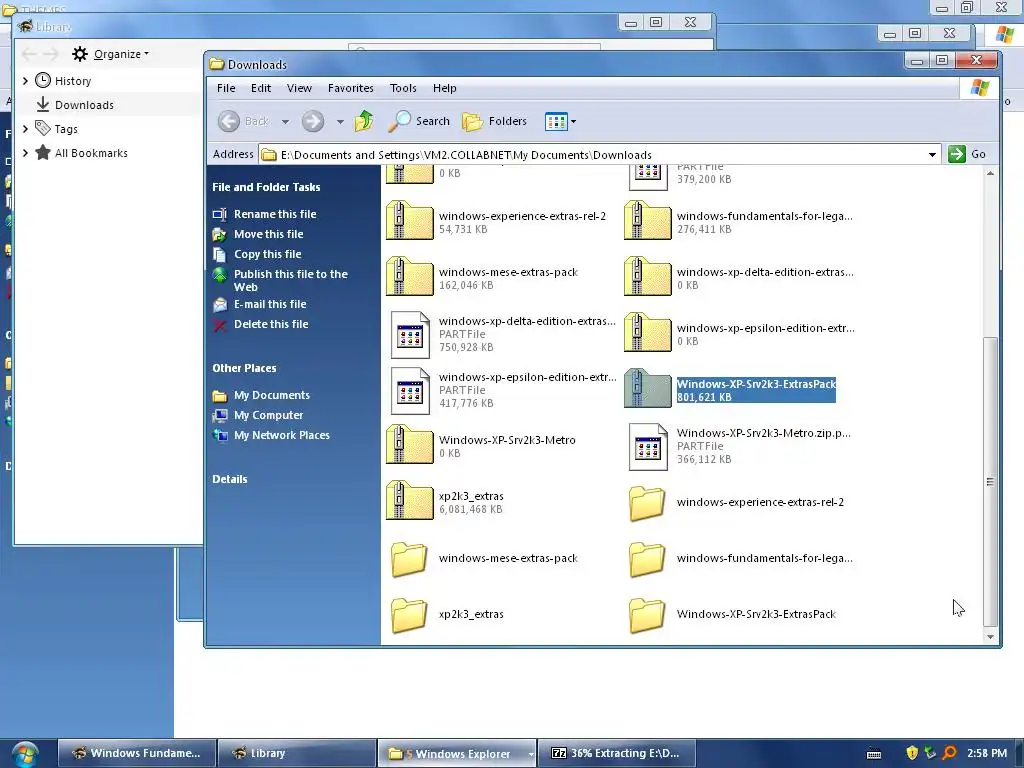
Task: Open the View menu
Action: 299,88
